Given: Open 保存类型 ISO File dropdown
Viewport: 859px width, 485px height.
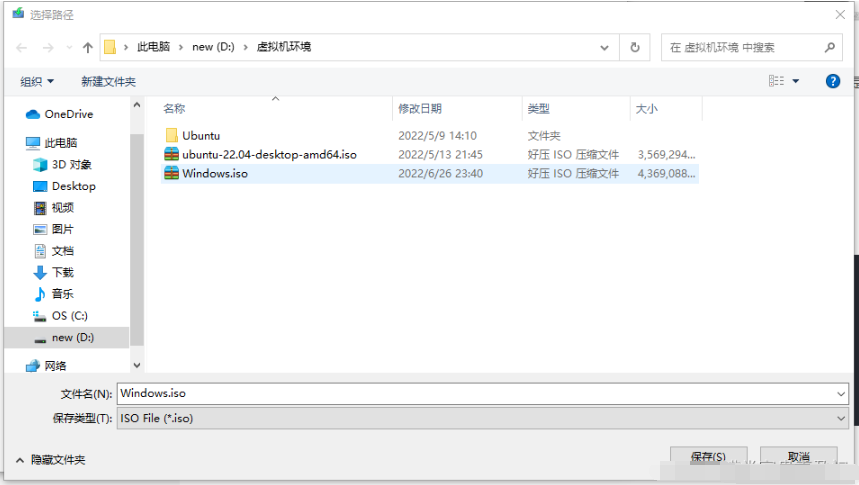Looking at the screenshot, I should point(483,418).
